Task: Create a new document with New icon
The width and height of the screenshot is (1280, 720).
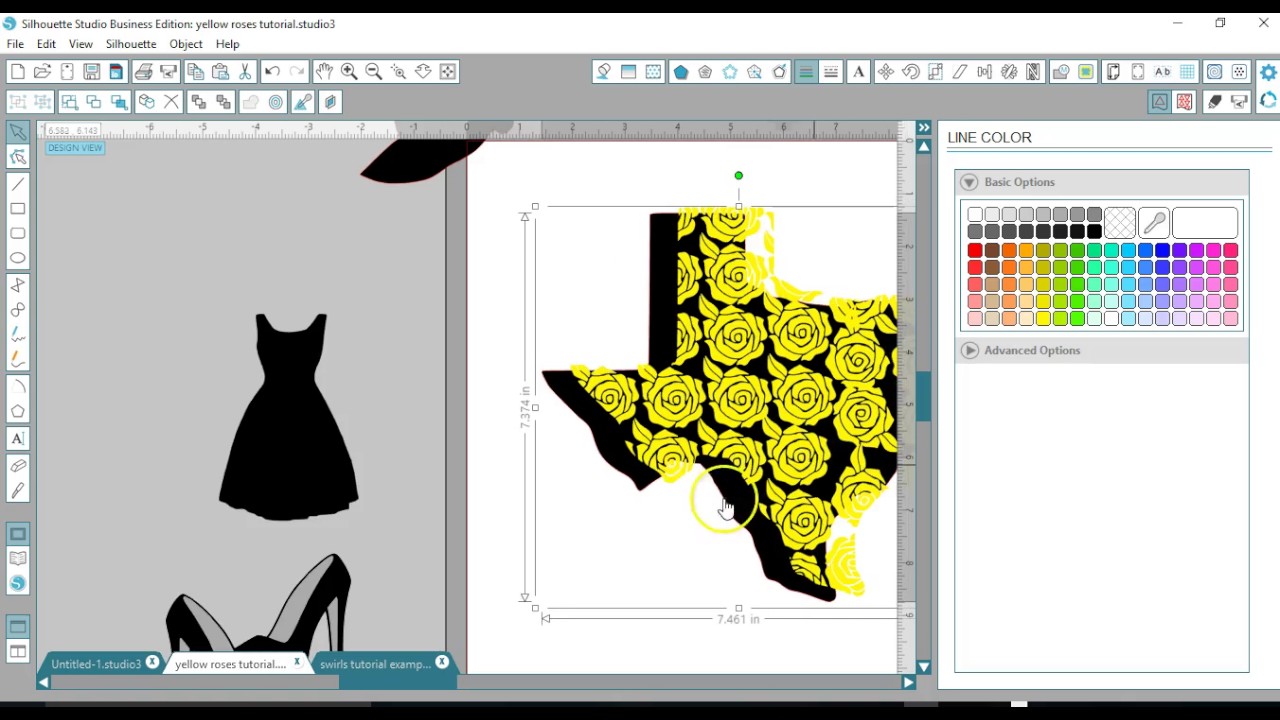Action: (18, 72)
